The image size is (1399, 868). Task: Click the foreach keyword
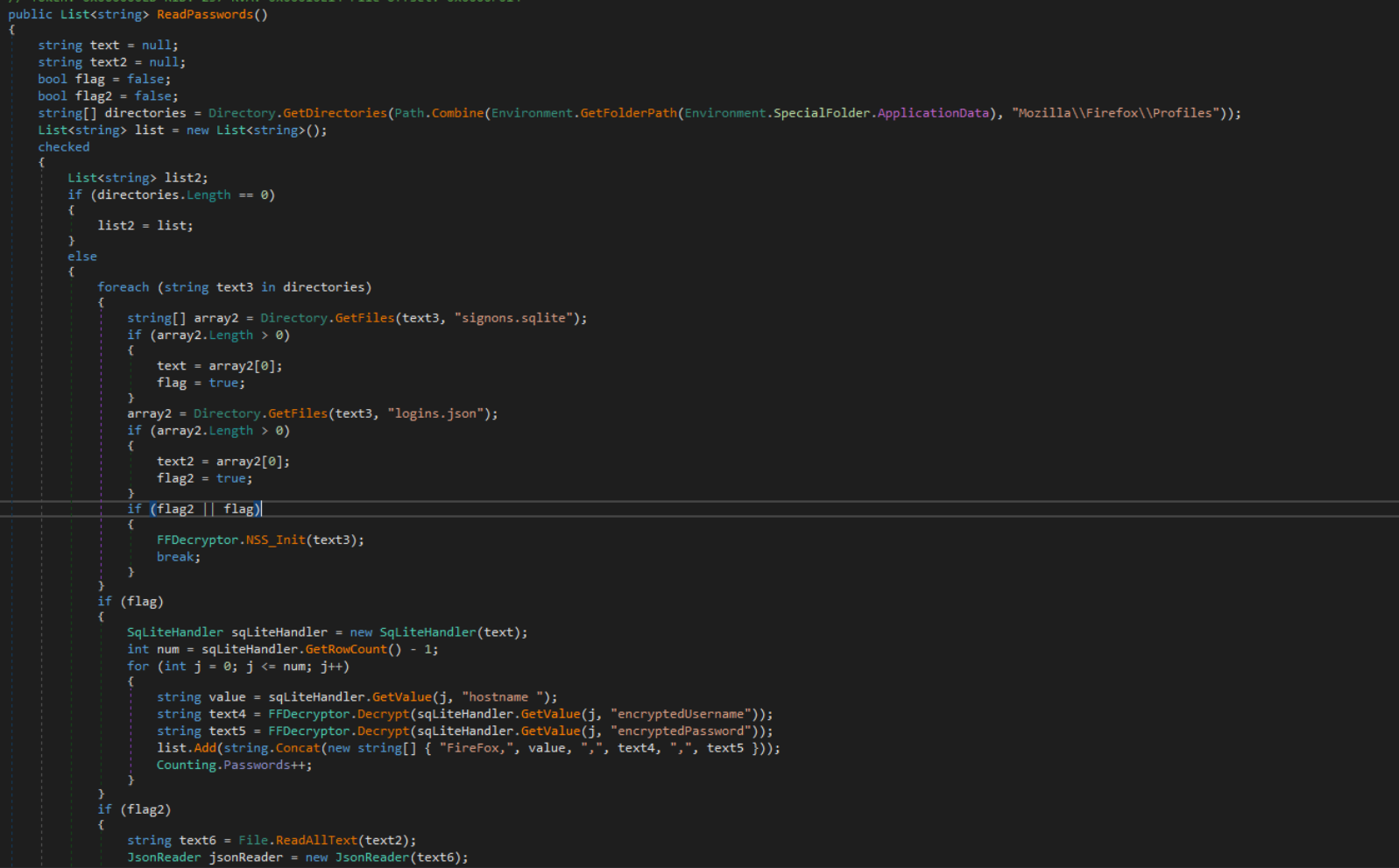click(124, 287)
